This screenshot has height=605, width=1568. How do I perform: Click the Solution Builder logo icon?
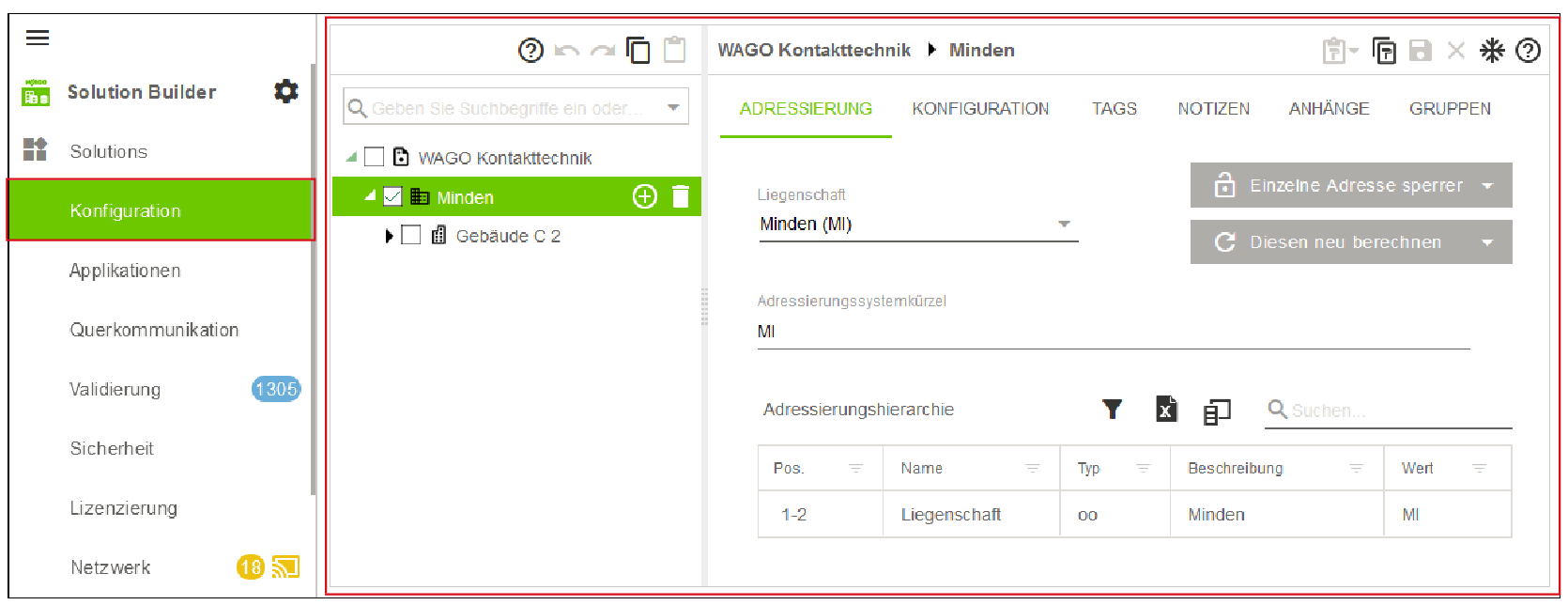tap(36, 92)
